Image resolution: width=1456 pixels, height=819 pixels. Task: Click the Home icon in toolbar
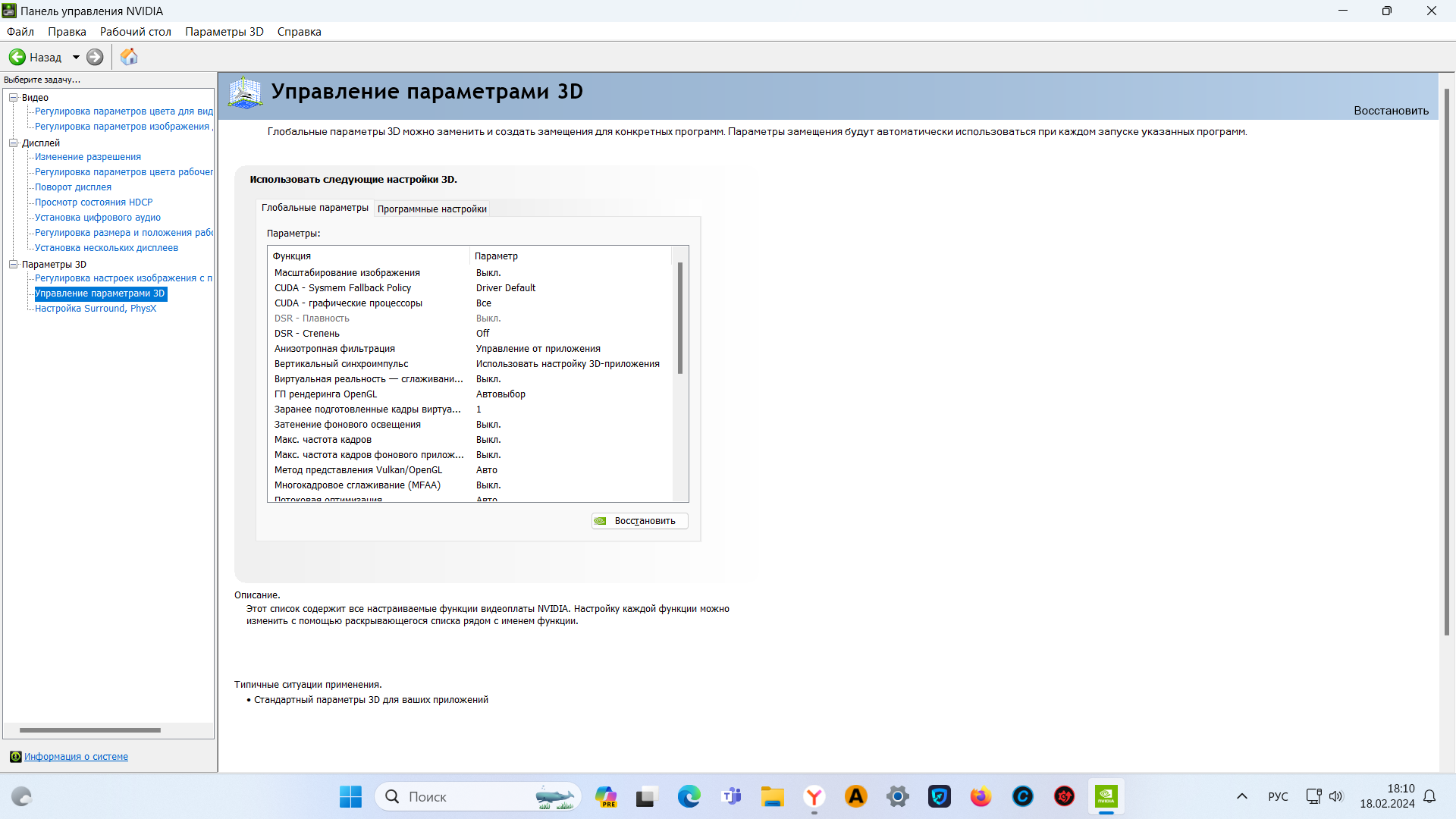tap(129, 57)
